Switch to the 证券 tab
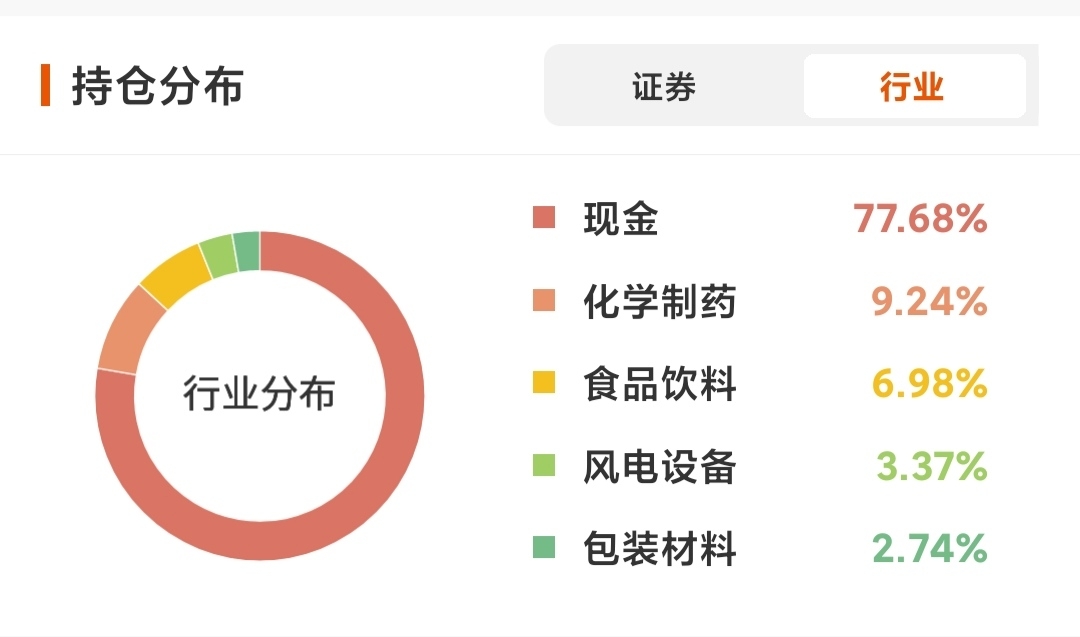This screenshot has width=1080, height=637. [664, 87]
